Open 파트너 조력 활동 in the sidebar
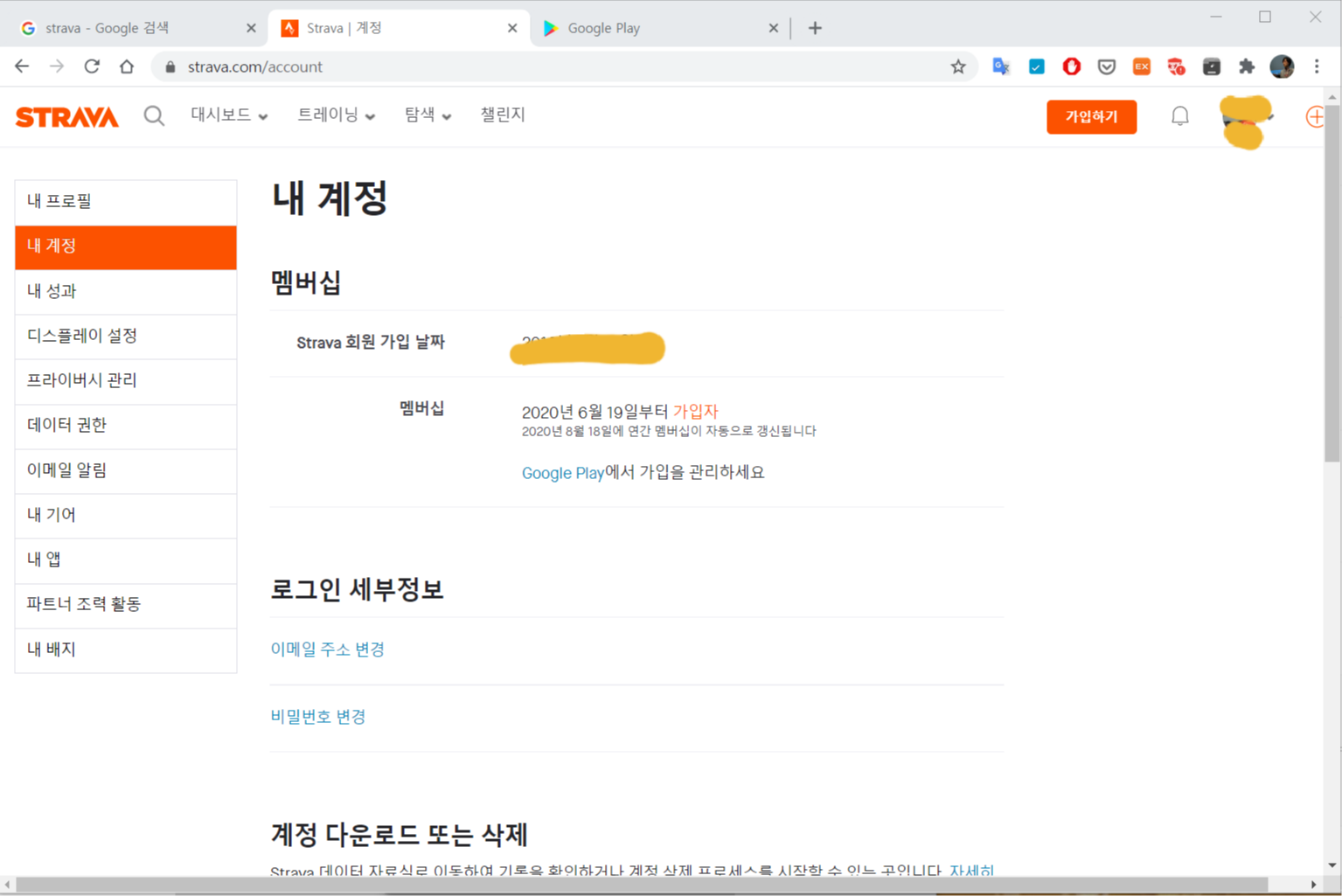This screenshot has height=896, width=1342. click(126, 605)
